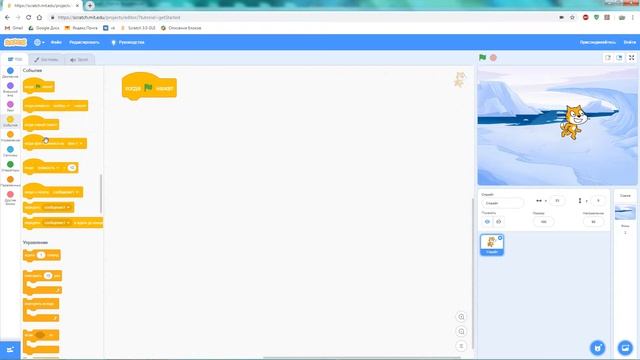Switch to large stage layout
The width and height of the screenshot is (640, 360).
(619, 58)
